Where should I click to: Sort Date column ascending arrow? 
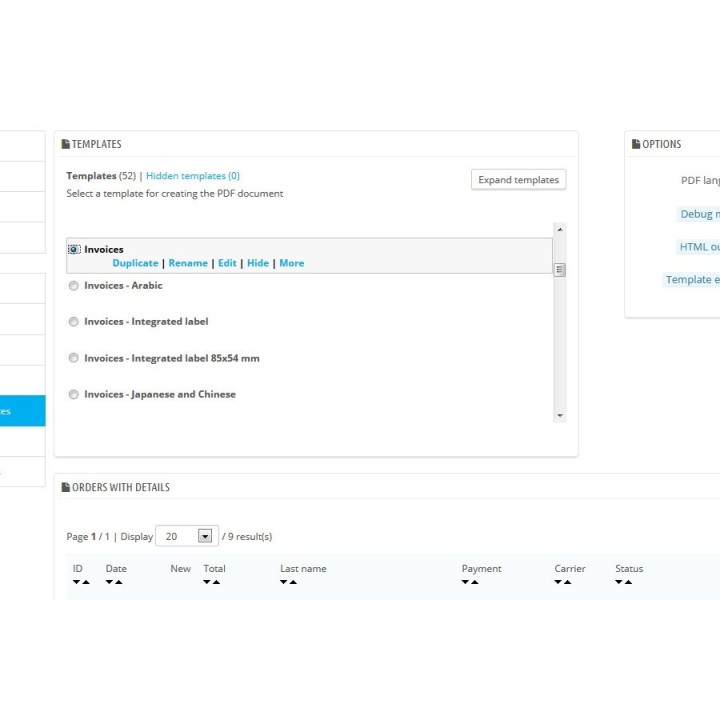coord(119,582)
